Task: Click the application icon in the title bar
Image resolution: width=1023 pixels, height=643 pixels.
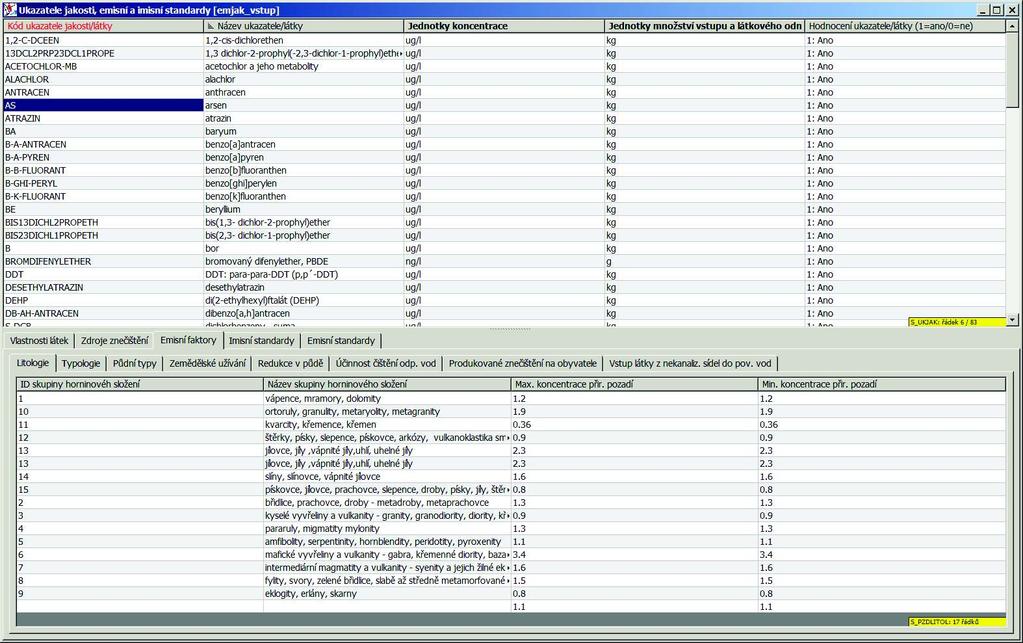Action: click(10, 10)
